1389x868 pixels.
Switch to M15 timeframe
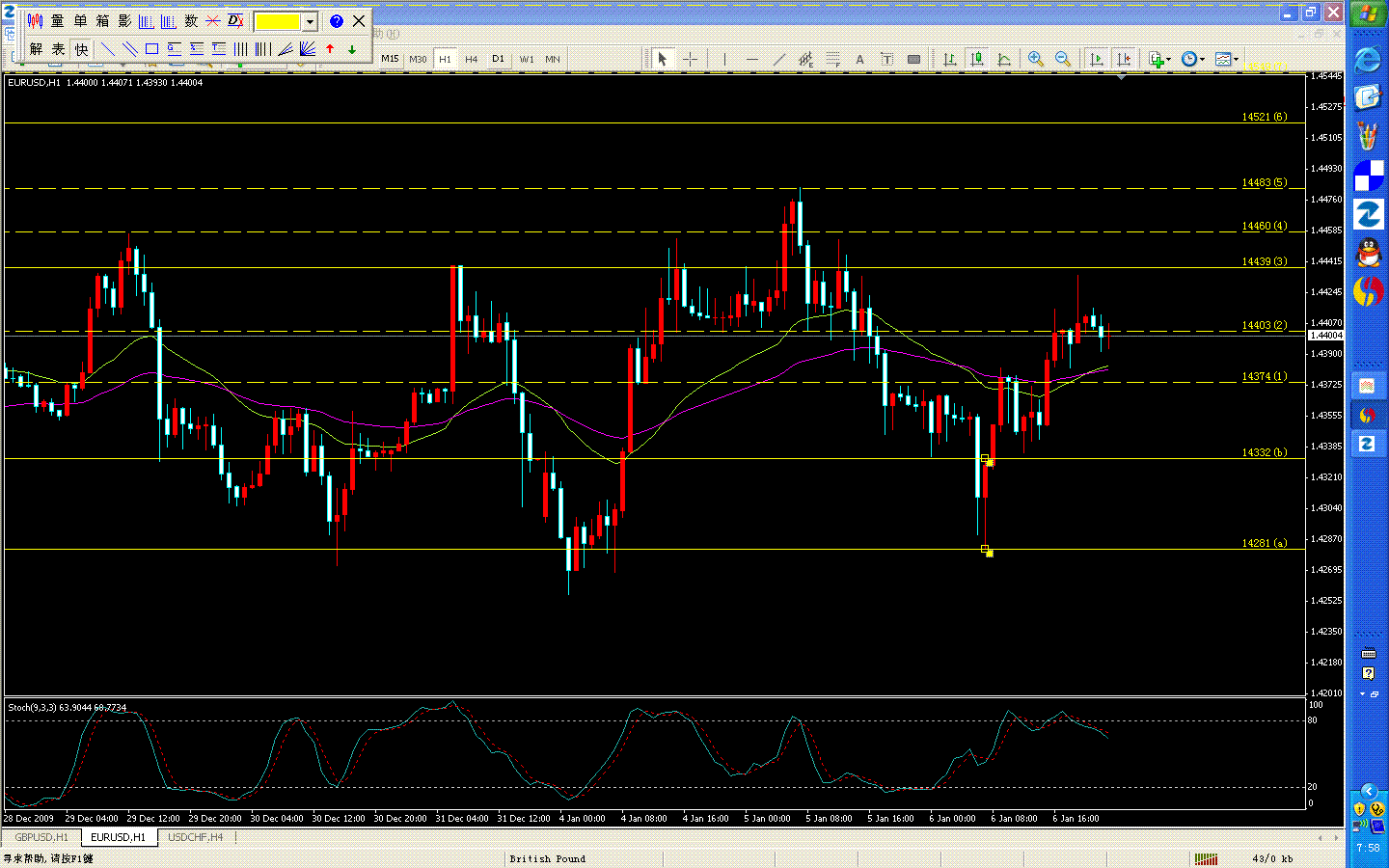click(390, 59)
